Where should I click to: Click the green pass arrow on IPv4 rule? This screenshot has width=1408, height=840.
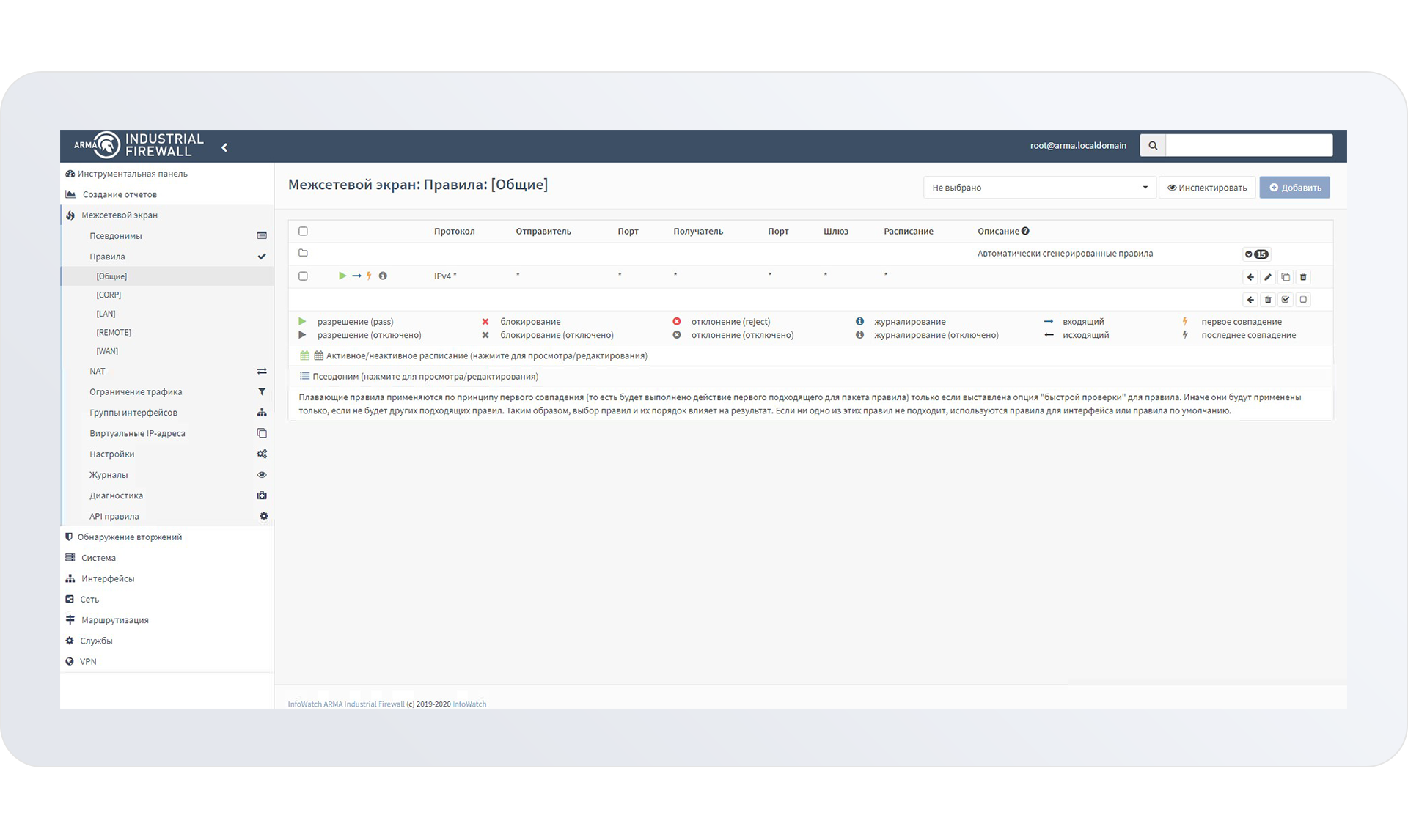(x=342, y=276)
